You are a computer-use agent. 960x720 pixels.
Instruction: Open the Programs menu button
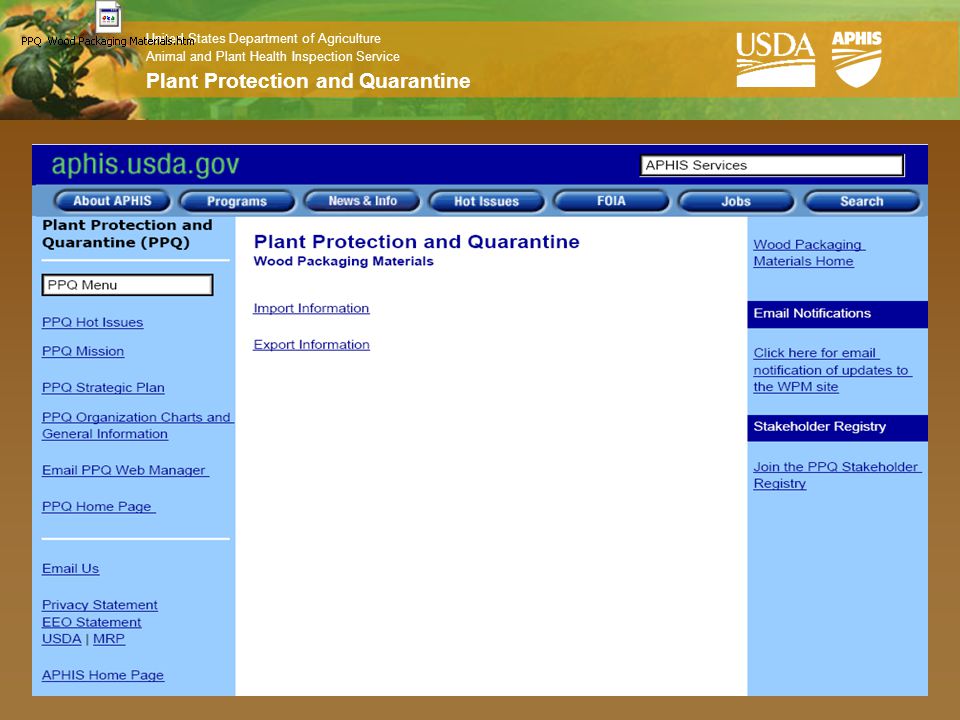237,201
